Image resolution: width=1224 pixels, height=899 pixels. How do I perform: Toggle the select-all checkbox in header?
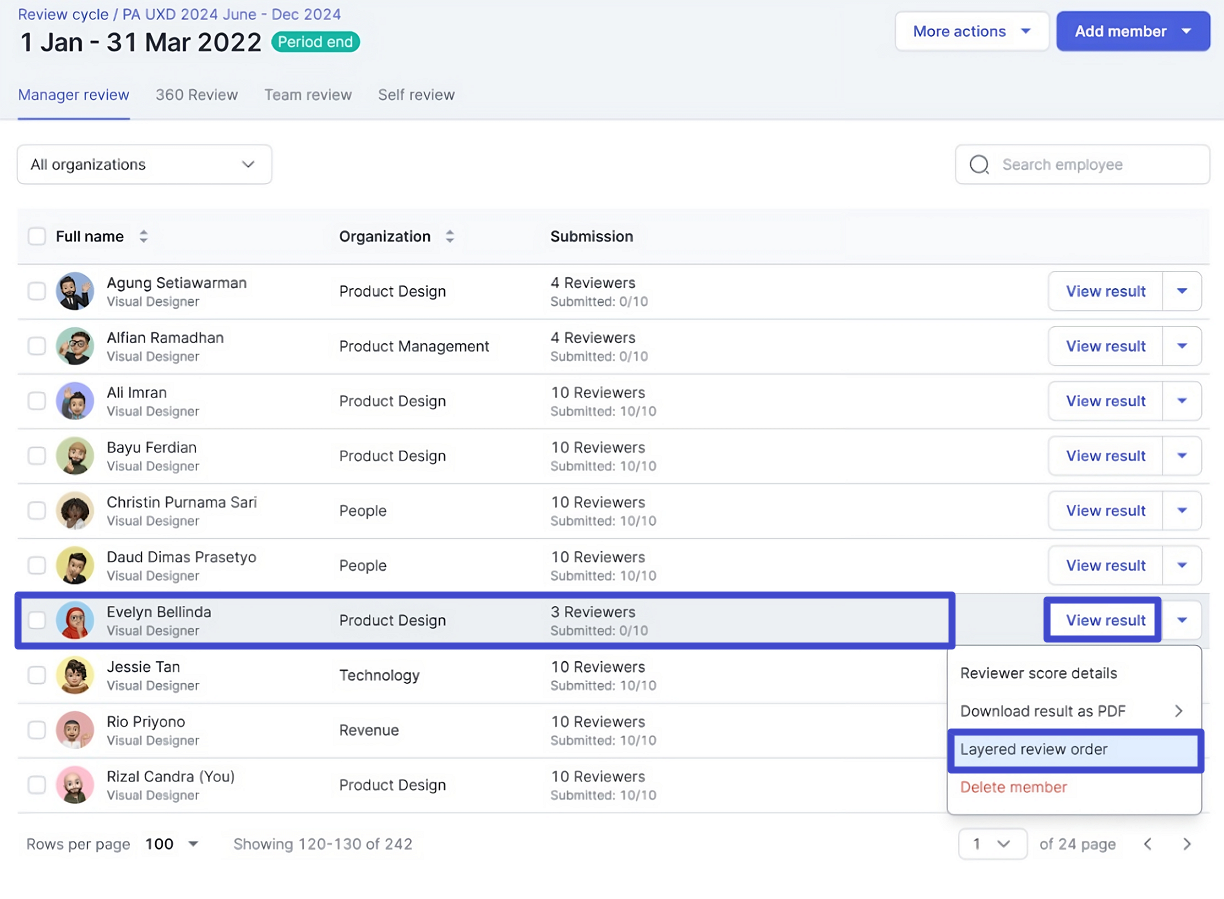click(37, 237)
